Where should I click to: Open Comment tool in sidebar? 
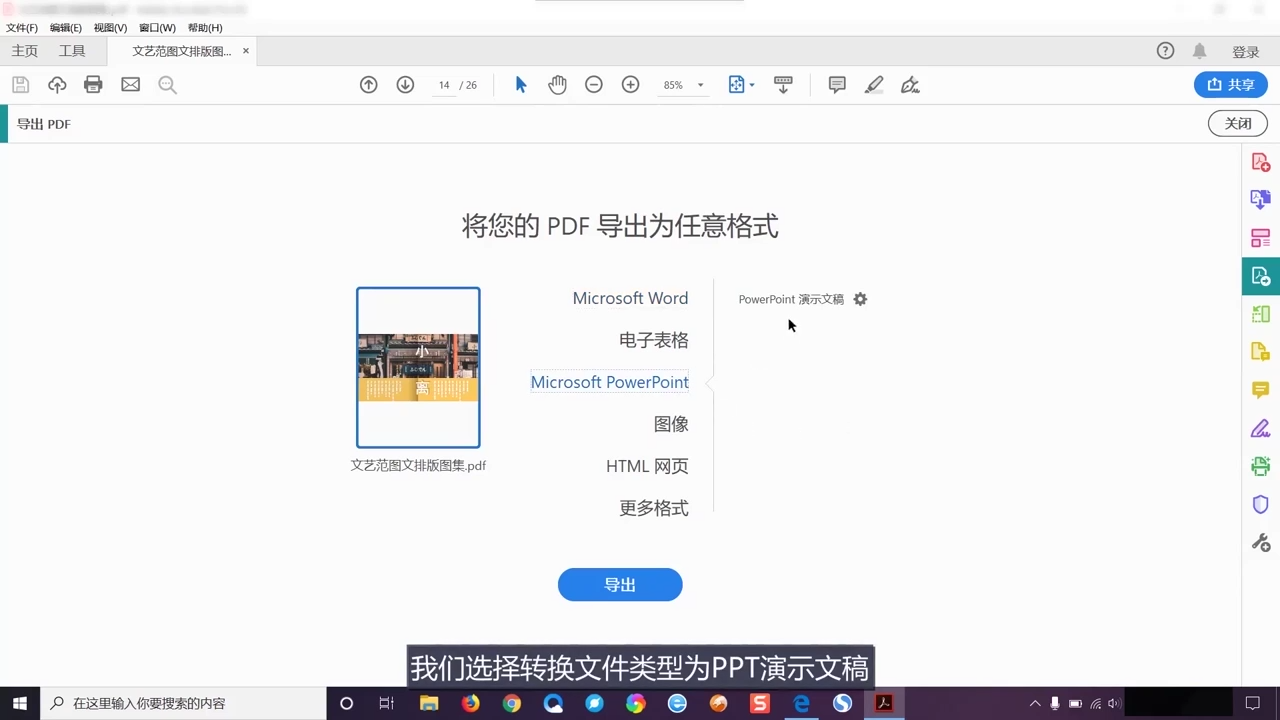coord(1261,390)
